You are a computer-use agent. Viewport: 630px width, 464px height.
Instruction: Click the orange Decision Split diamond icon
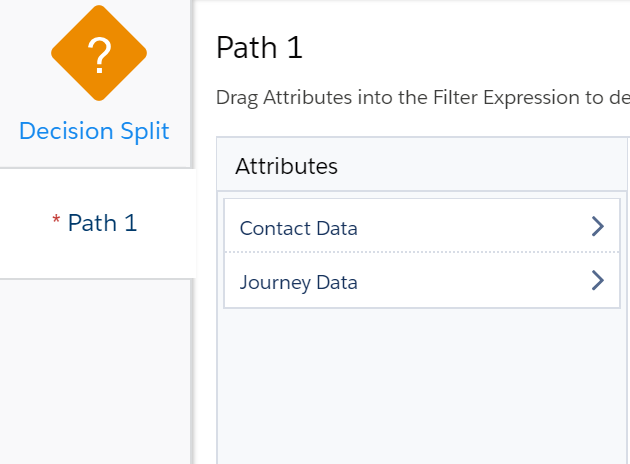pyautogui.click(x=99, y=53)
